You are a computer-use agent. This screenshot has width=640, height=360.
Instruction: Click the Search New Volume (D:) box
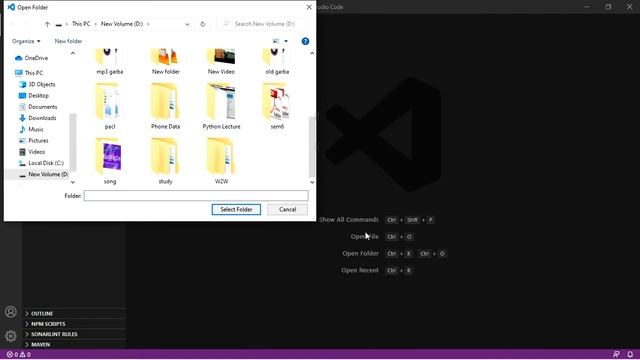tap(264, 24)
